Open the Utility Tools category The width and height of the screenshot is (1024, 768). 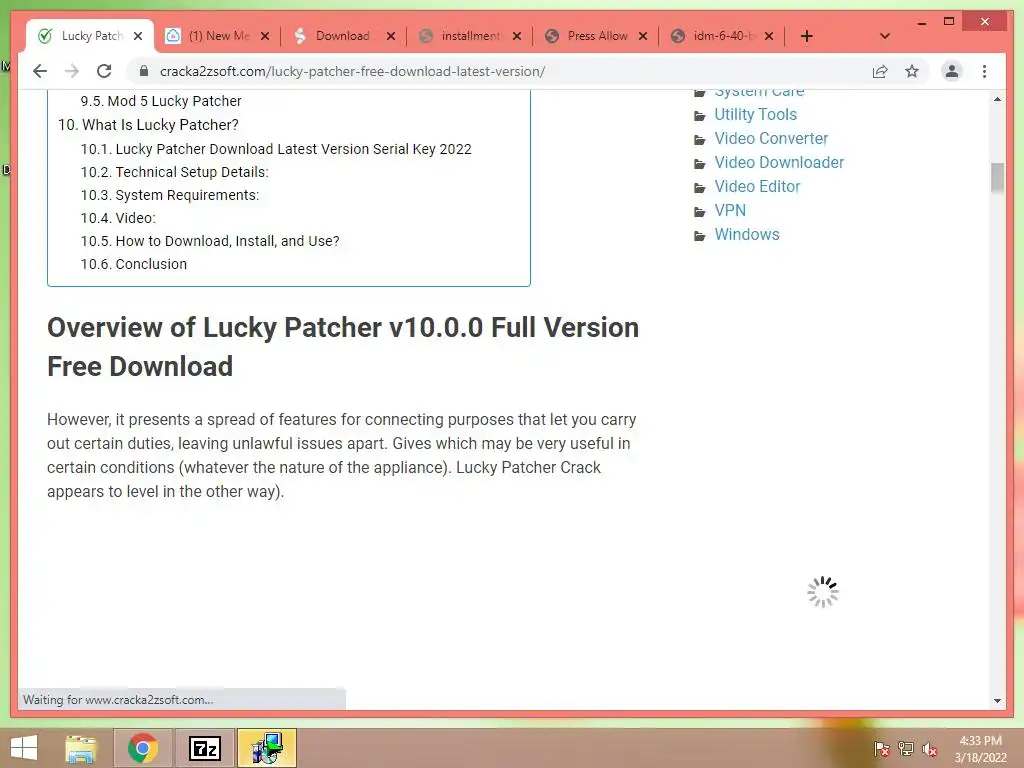756,114
